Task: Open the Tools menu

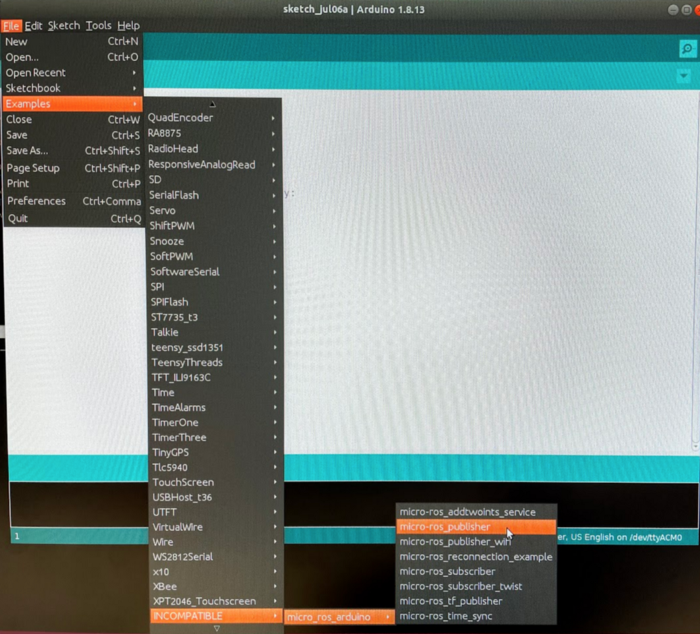Action: tap(98, 25)
